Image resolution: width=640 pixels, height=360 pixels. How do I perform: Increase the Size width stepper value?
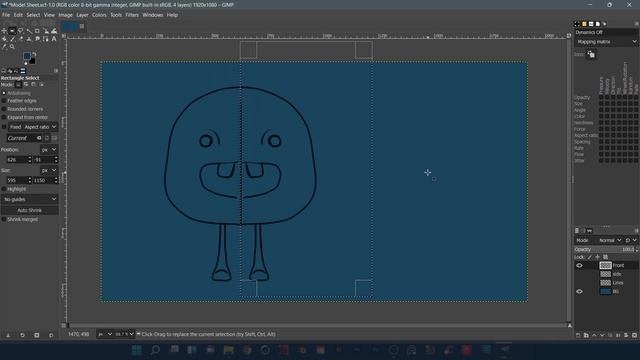click(29, 178)
